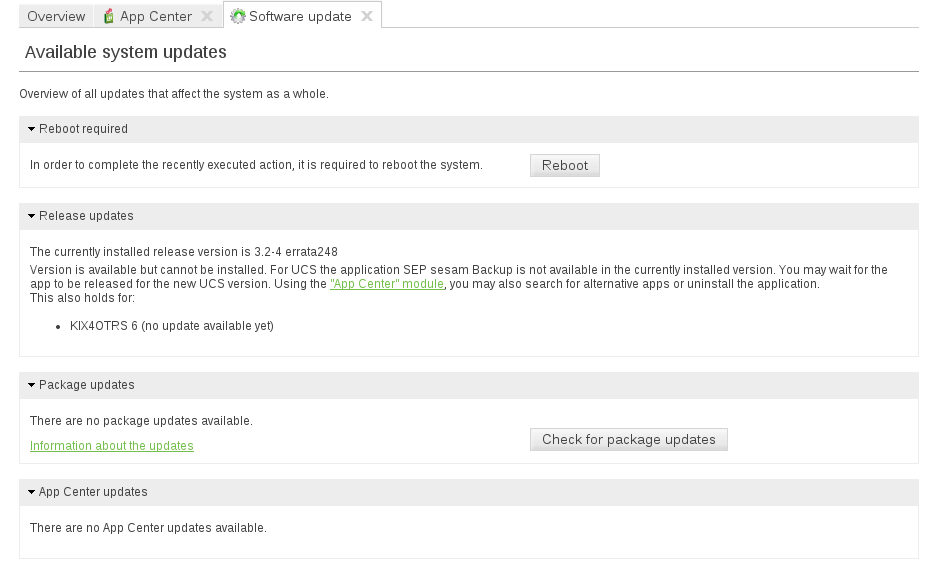Toggle the Package updates section arrow
Viewport: 940px width, 579px height.
[x=32, y=385]
